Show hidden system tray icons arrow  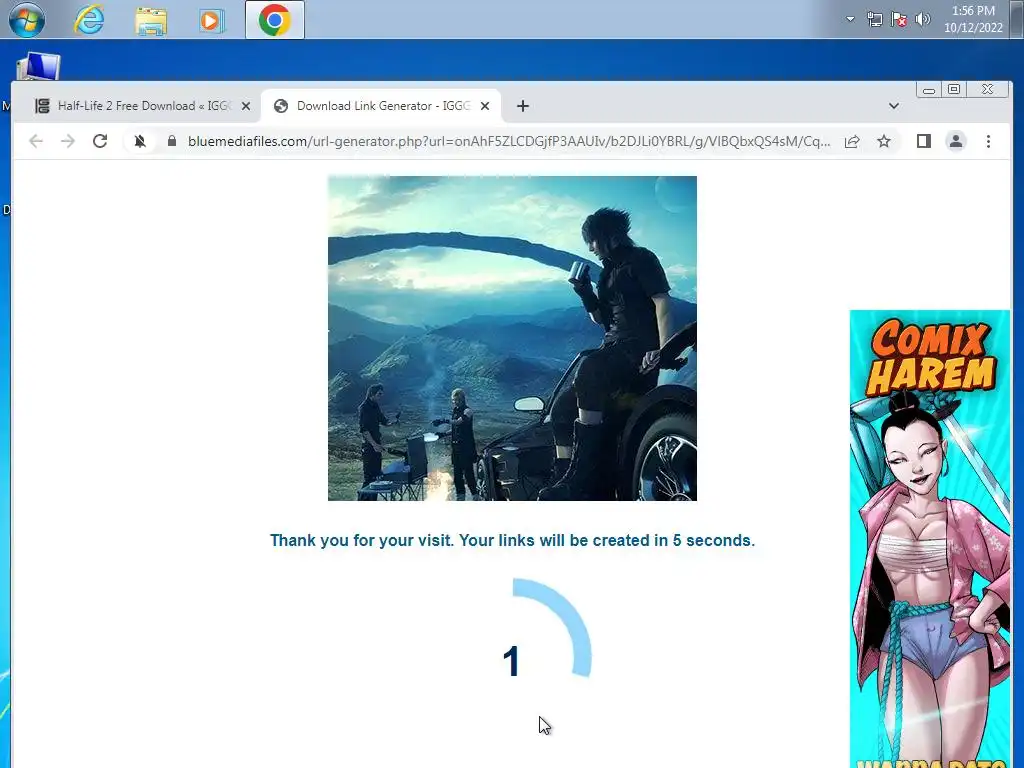click(x=850, y=19)
